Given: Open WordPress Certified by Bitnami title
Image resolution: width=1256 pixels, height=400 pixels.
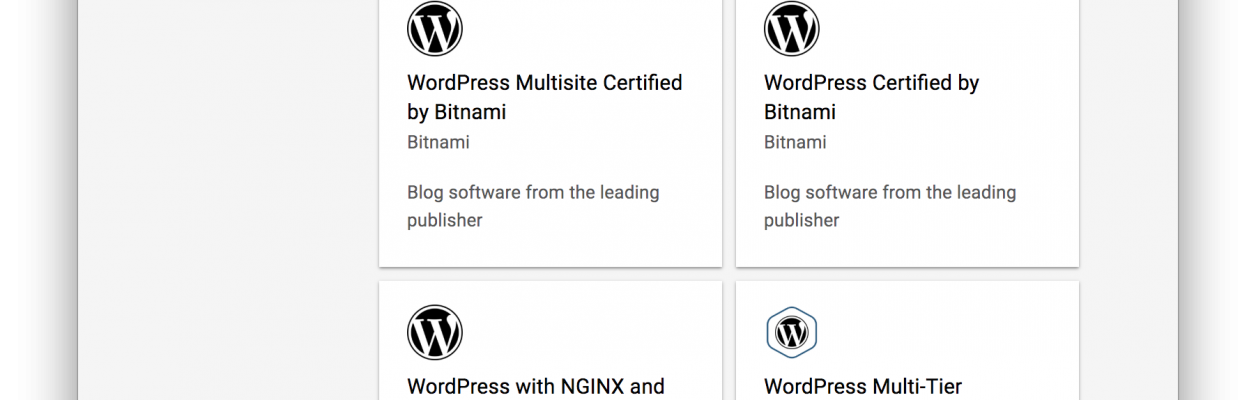Looking at the screenshot, I should click(x=872, y=97).
